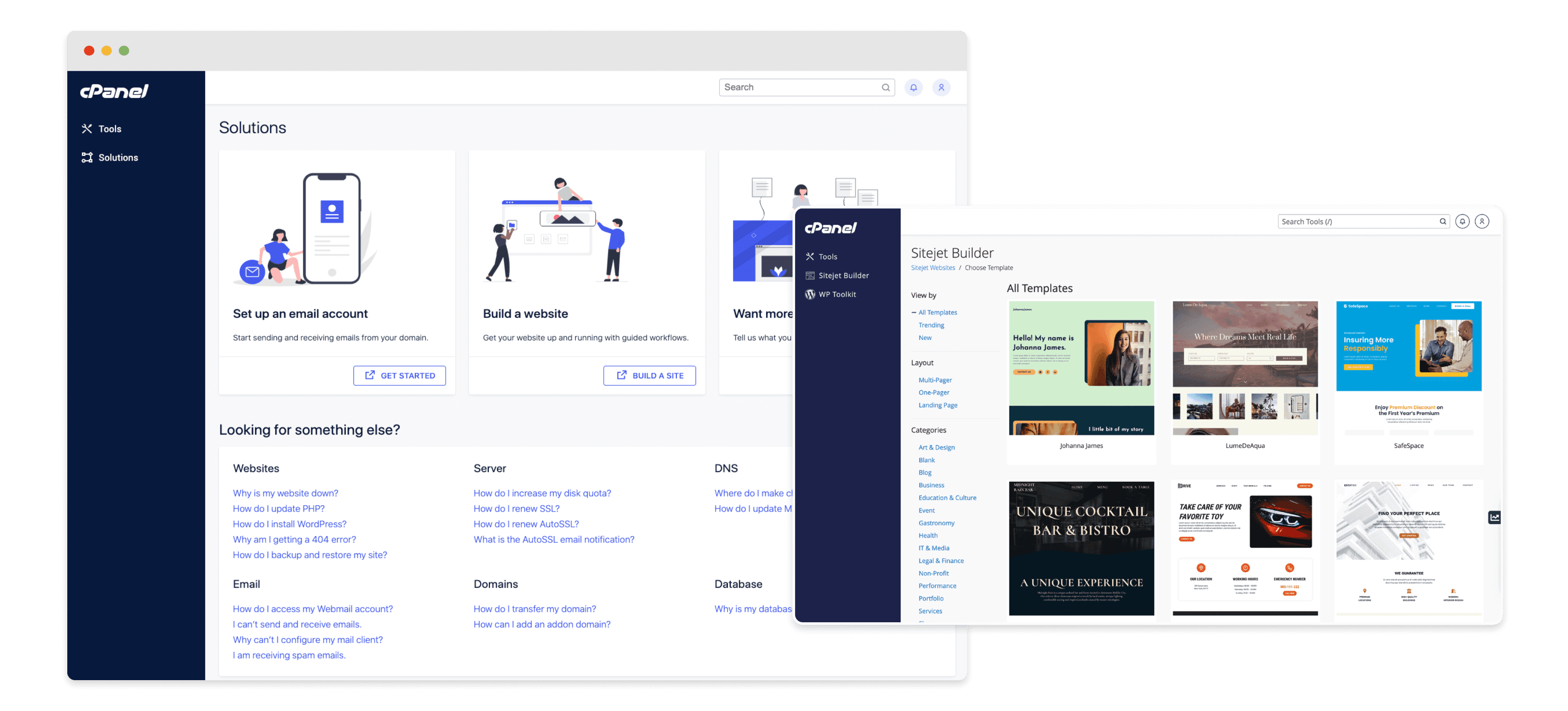Open 'Why is my website down?' link
The height and width of the screenshot is (711, 1568).
coord(285,493)
